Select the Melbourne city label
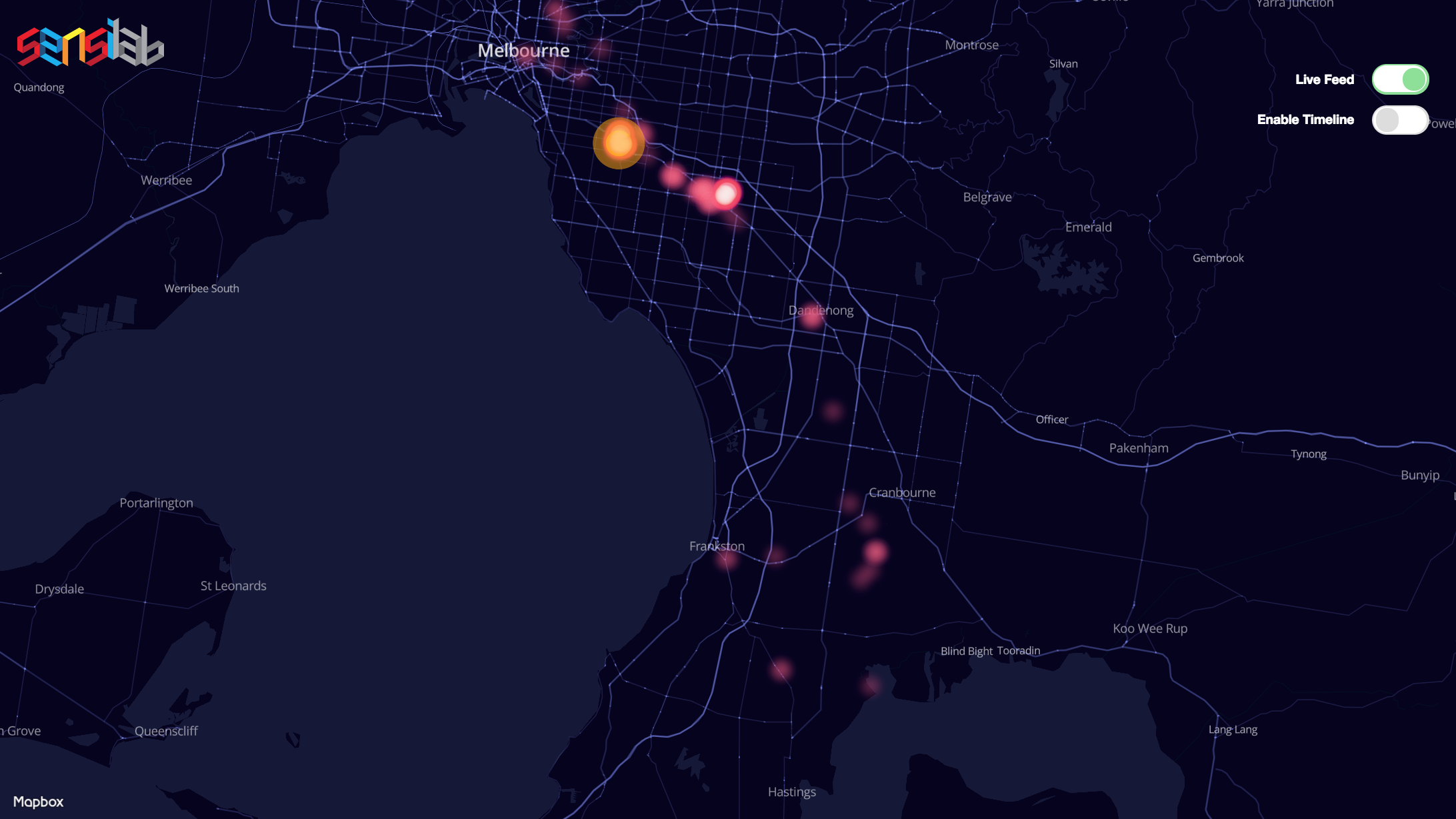 523,51
